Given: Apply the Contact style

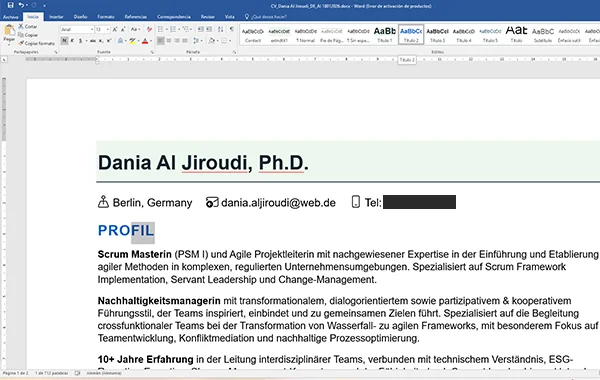Looking at the screenshot, I should pyautogui.click(x=253, y=35).
